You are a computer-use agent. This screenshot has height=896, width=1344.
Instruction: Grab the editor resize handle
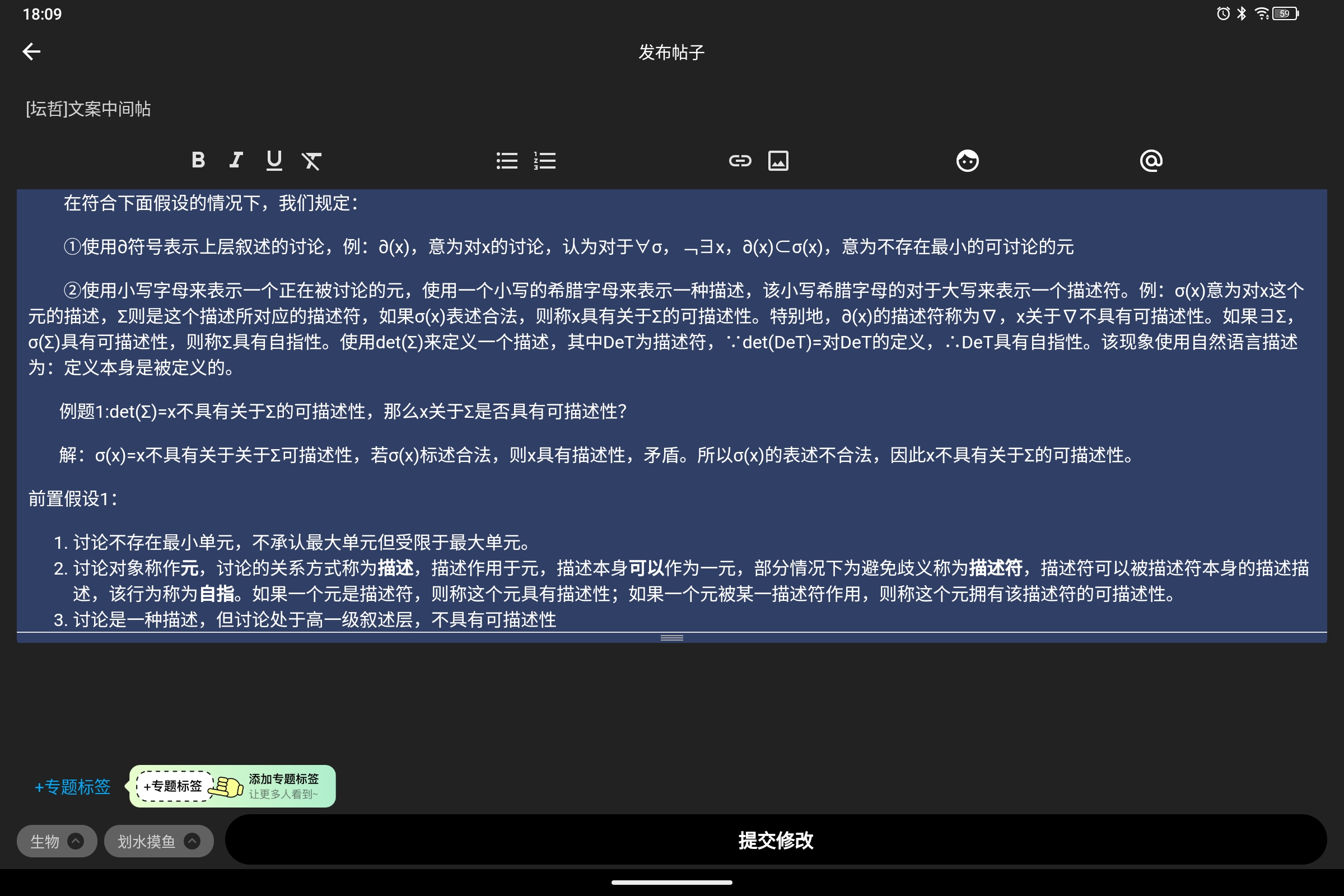(x=672, y=638)
